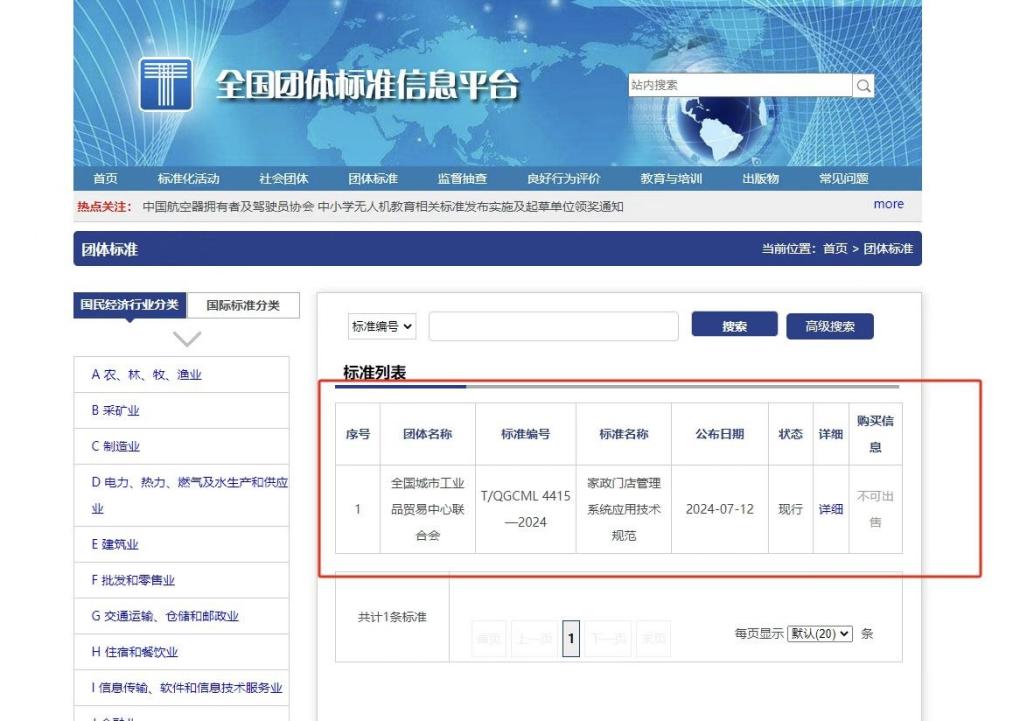Click the more link beside hot news
1013x721 pixels.
[888, 204]
